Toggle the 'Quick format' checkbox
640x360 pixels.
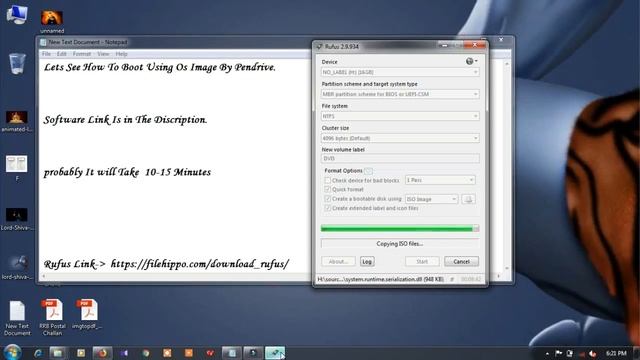point(327,189)
